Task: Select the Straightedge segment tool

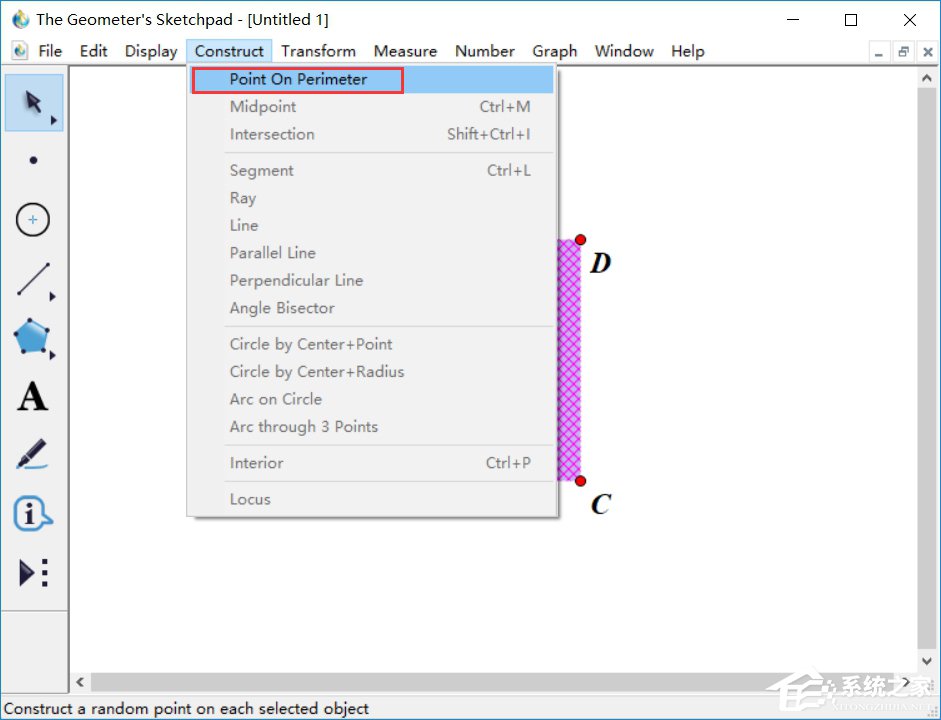Action: (34, 279)
